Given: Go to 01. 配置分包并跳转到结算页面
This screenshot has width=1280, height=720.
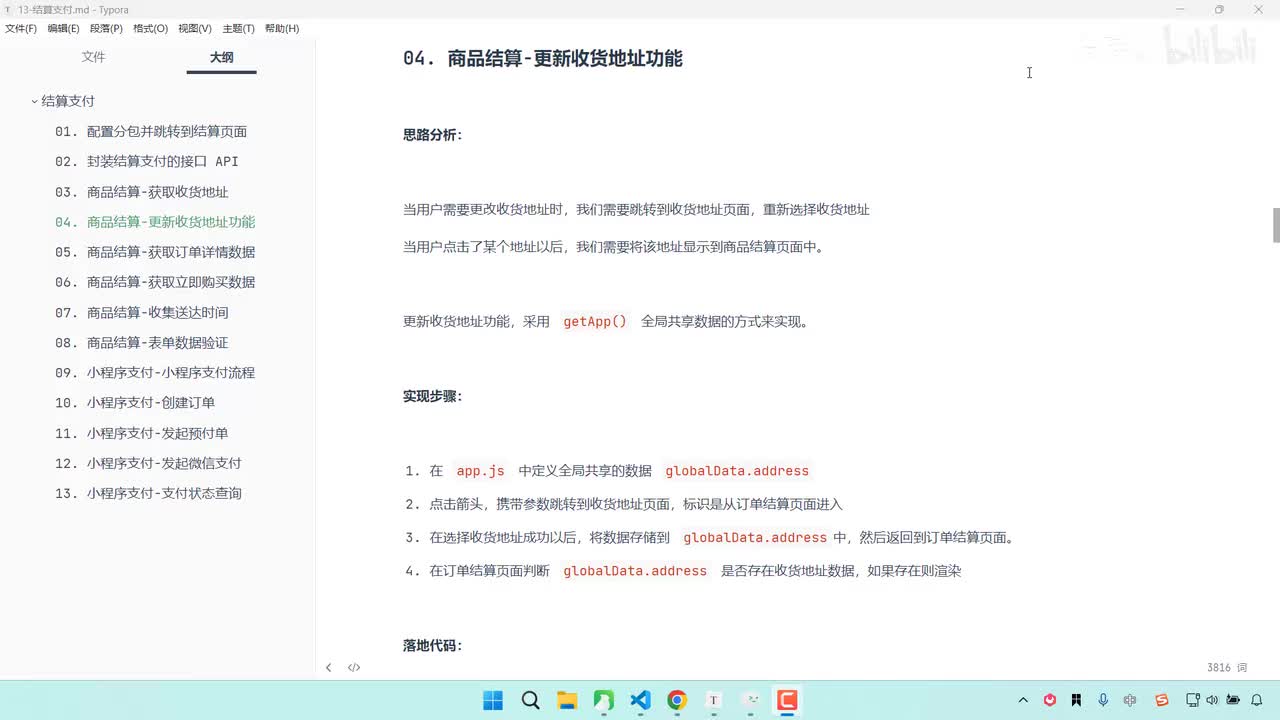Looking at the screenshot, I should coord(151,131).
